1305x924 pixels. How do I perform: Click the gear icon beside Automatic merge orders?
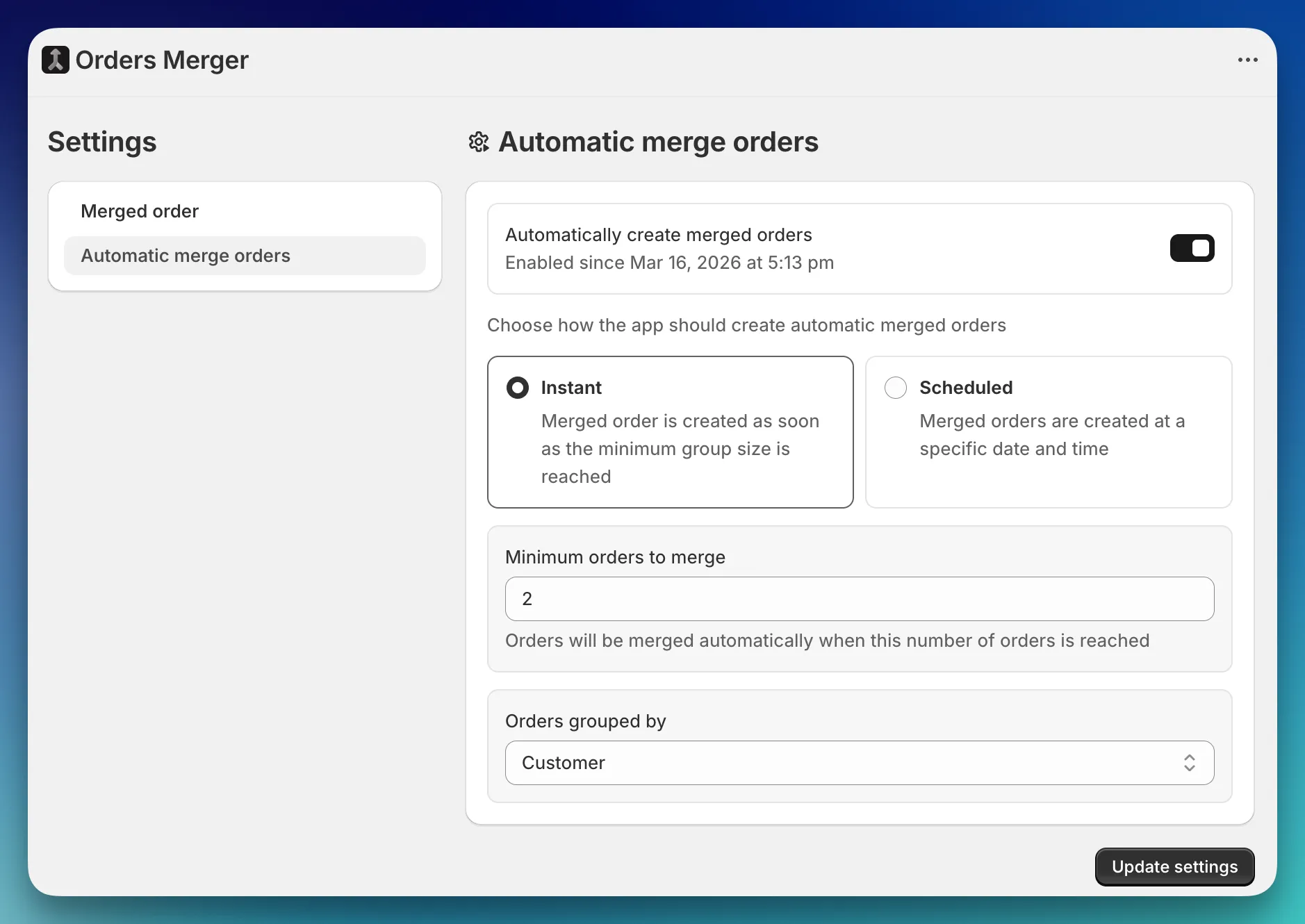pyautogui.click(x=479, y=142)
